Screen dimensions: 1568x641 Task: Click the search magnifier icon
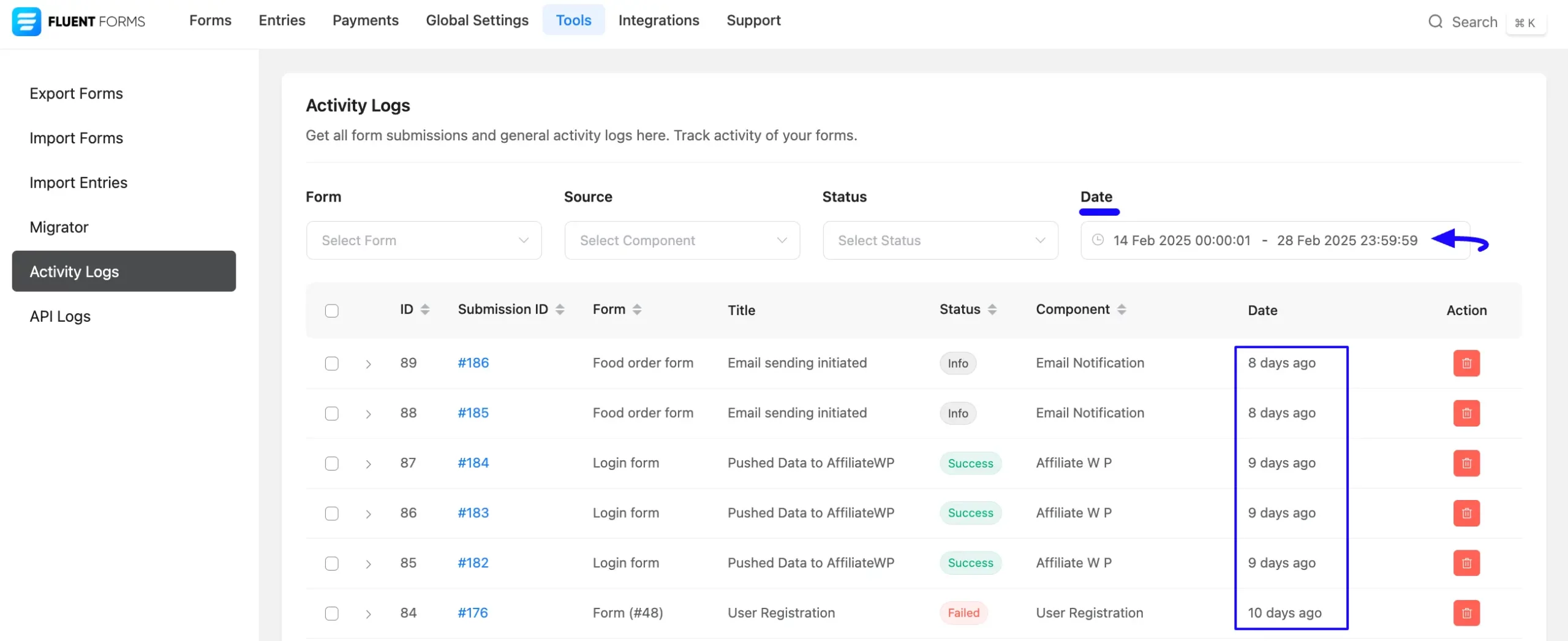(x=1435, y=22)
